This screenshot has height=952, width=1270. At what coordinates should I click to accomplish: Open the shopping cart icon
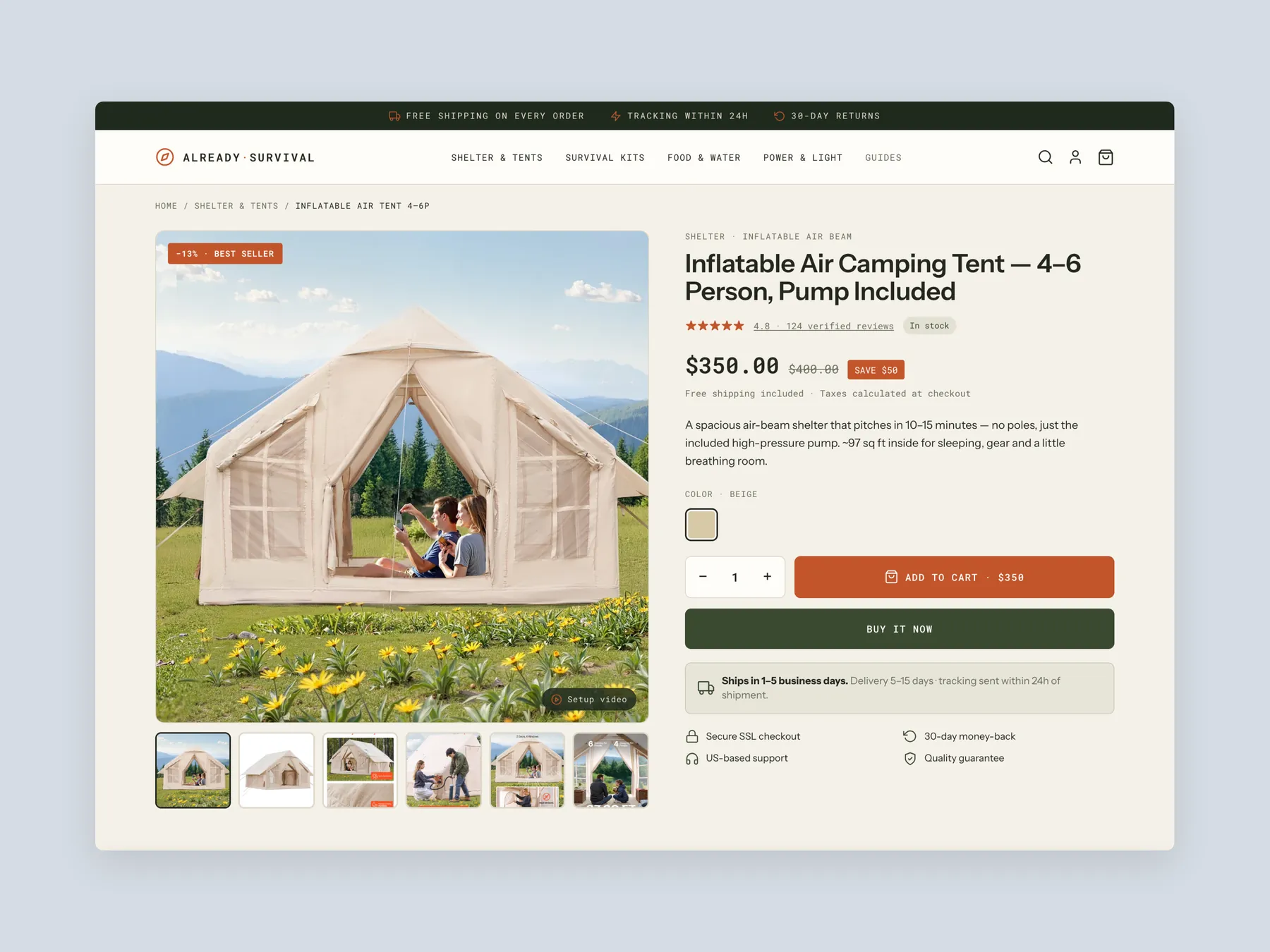[1106, 157]
